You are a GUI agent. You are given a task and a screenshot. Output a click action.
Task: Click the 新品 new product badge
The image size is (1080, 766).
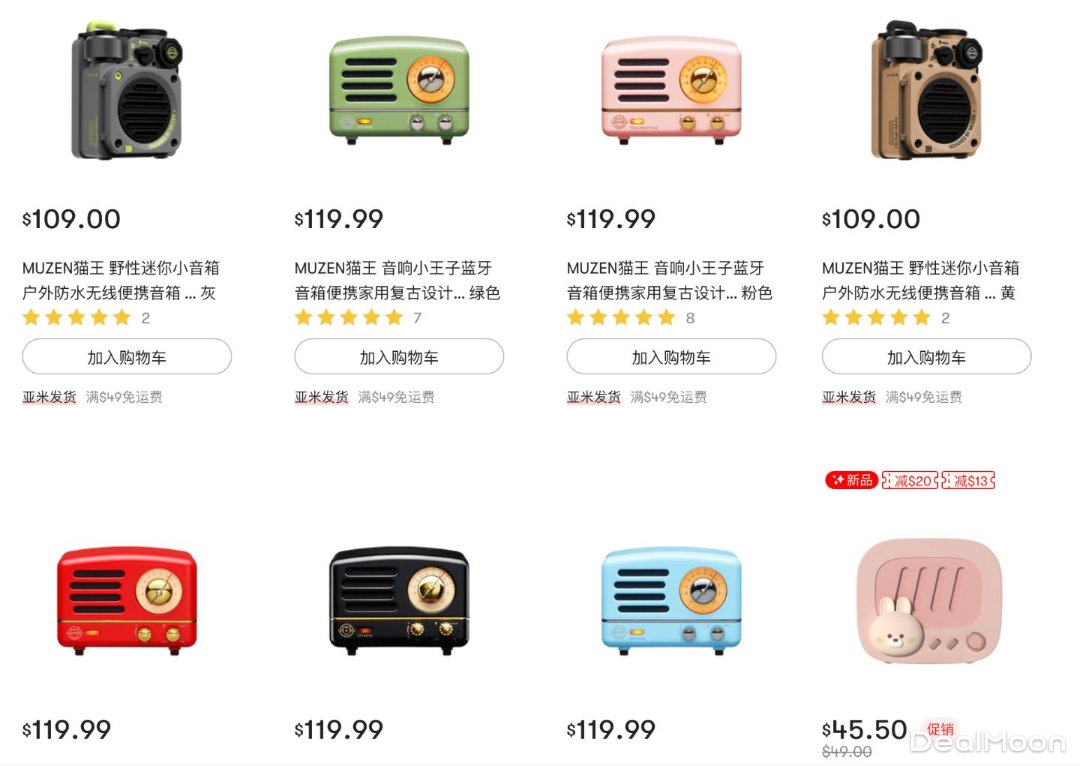[851, 480]
